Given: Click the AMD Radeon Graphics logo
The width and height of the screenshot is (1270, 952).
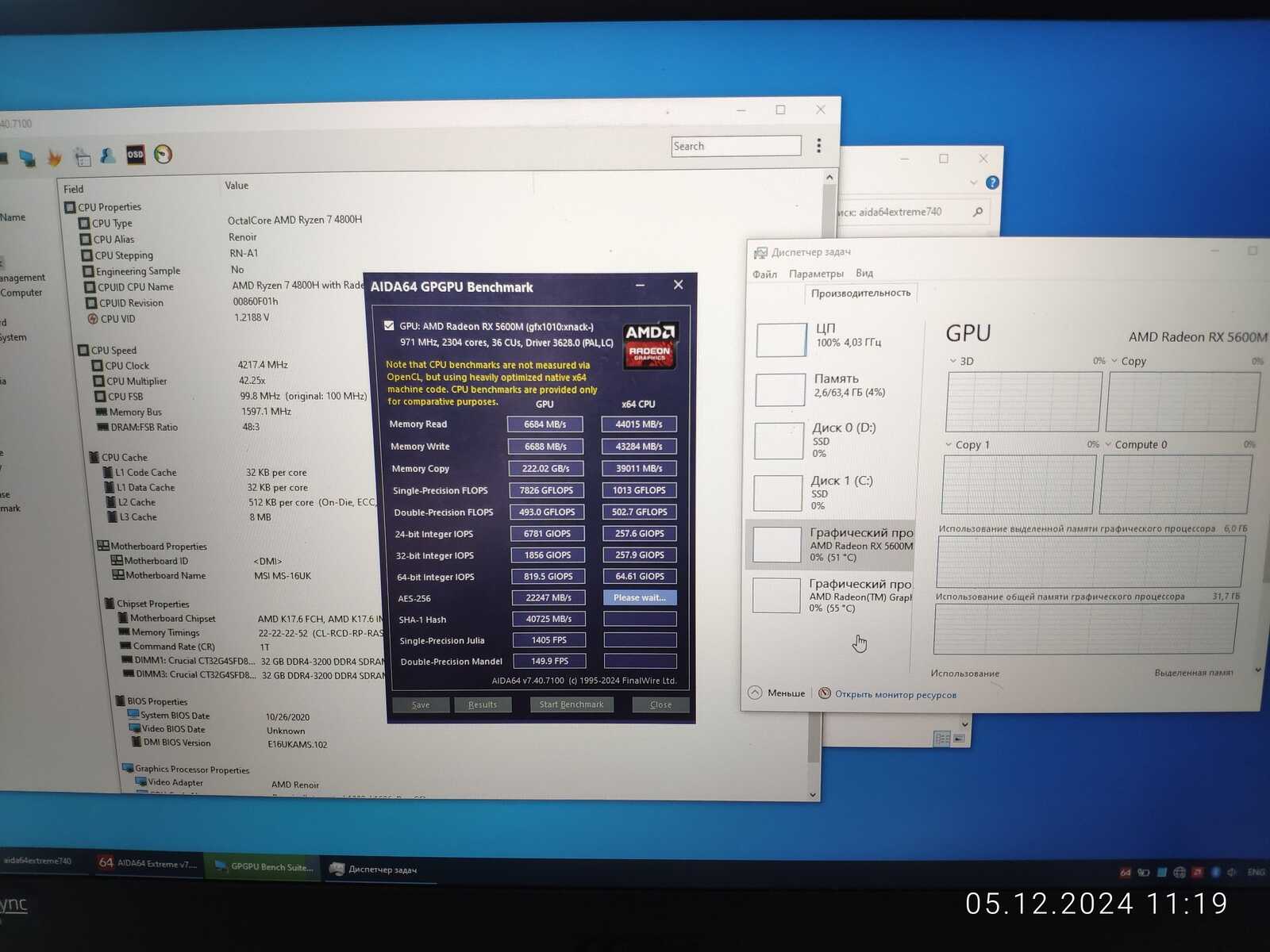Looking at the screenshot, I should [650, 346].
